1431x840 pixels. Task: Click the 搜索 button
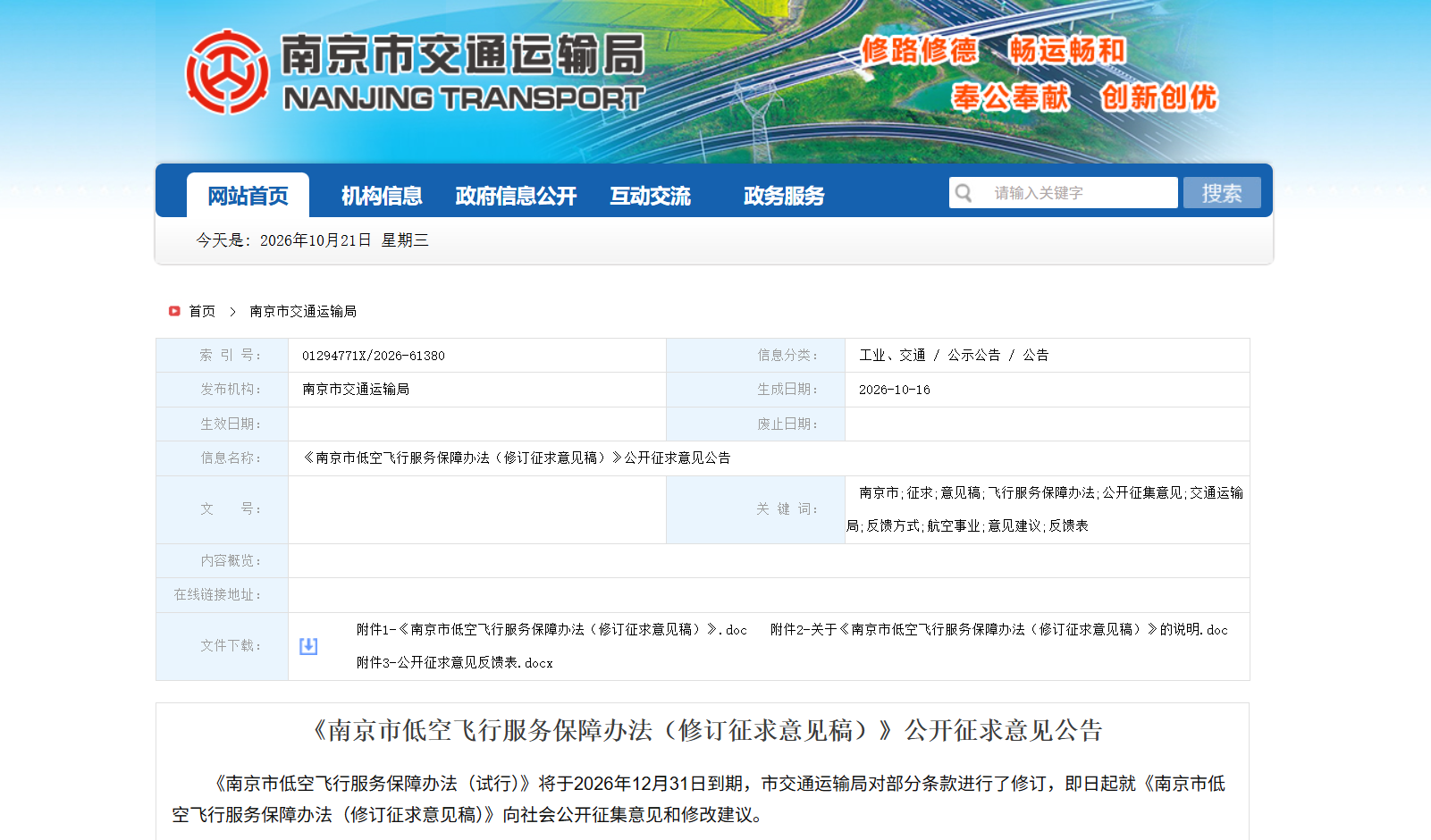[x=1222, y=193]
